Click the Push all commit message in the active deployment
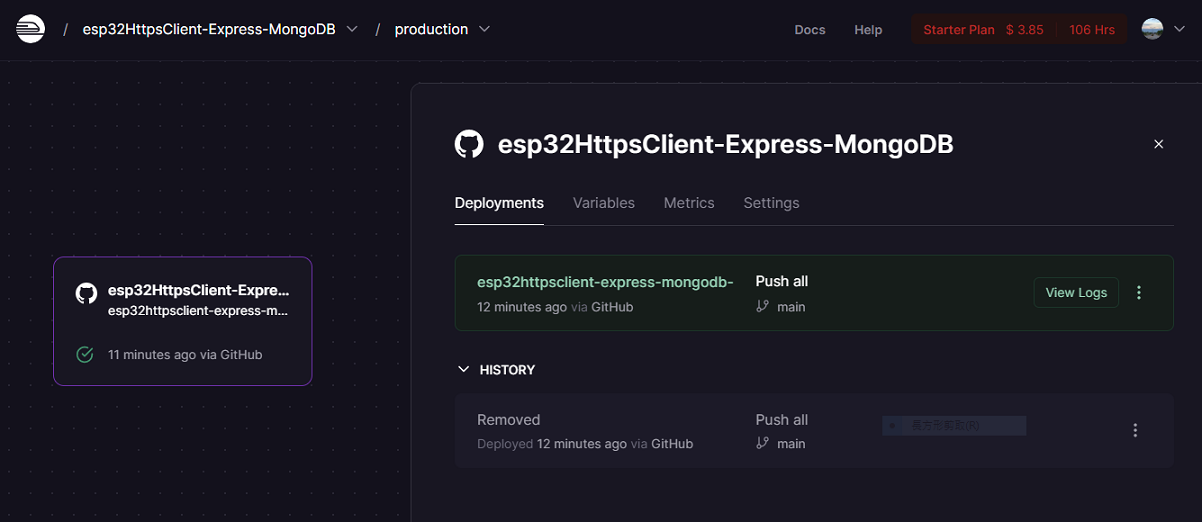1202x522 pixels. tap(782, 282)
